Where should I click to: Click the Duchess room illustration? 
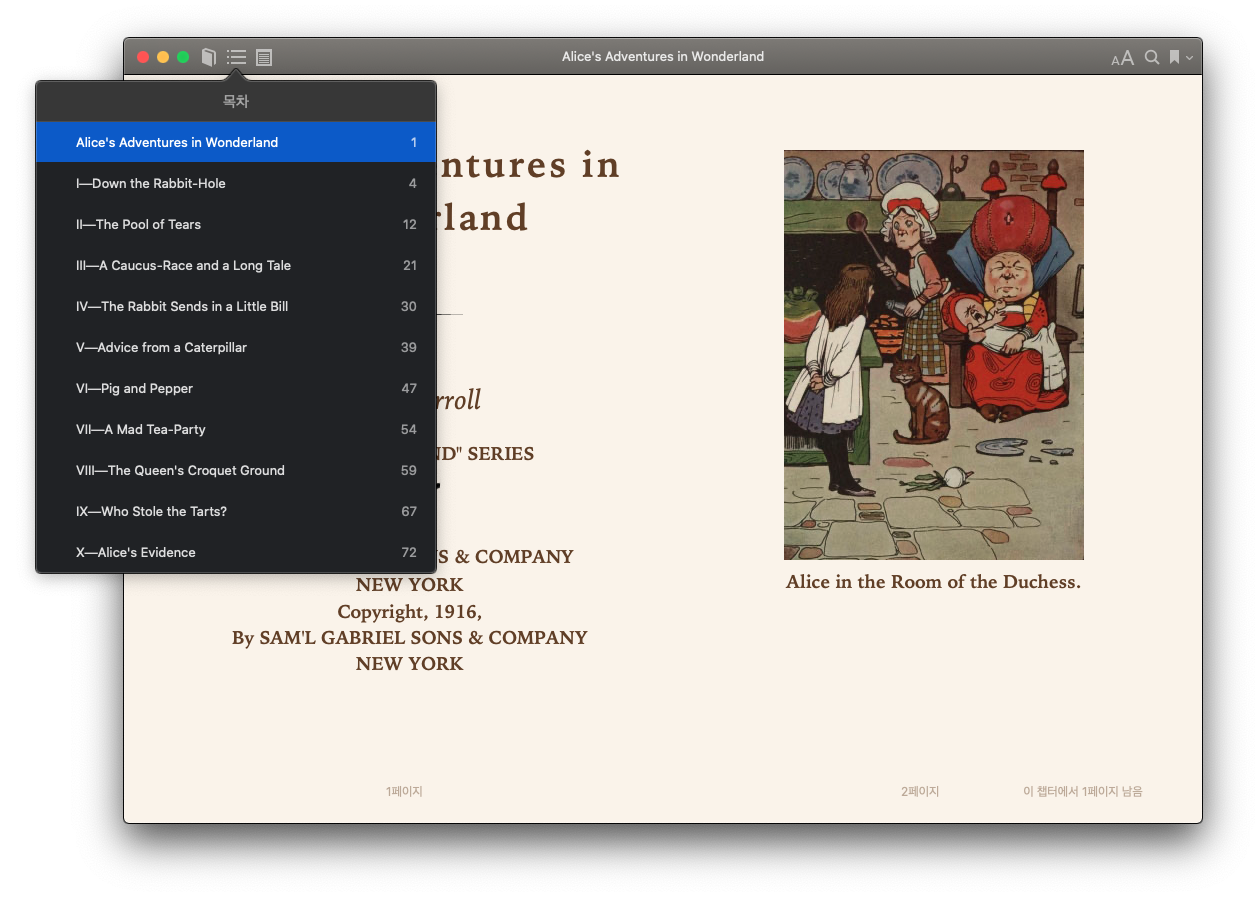(934, 355)
